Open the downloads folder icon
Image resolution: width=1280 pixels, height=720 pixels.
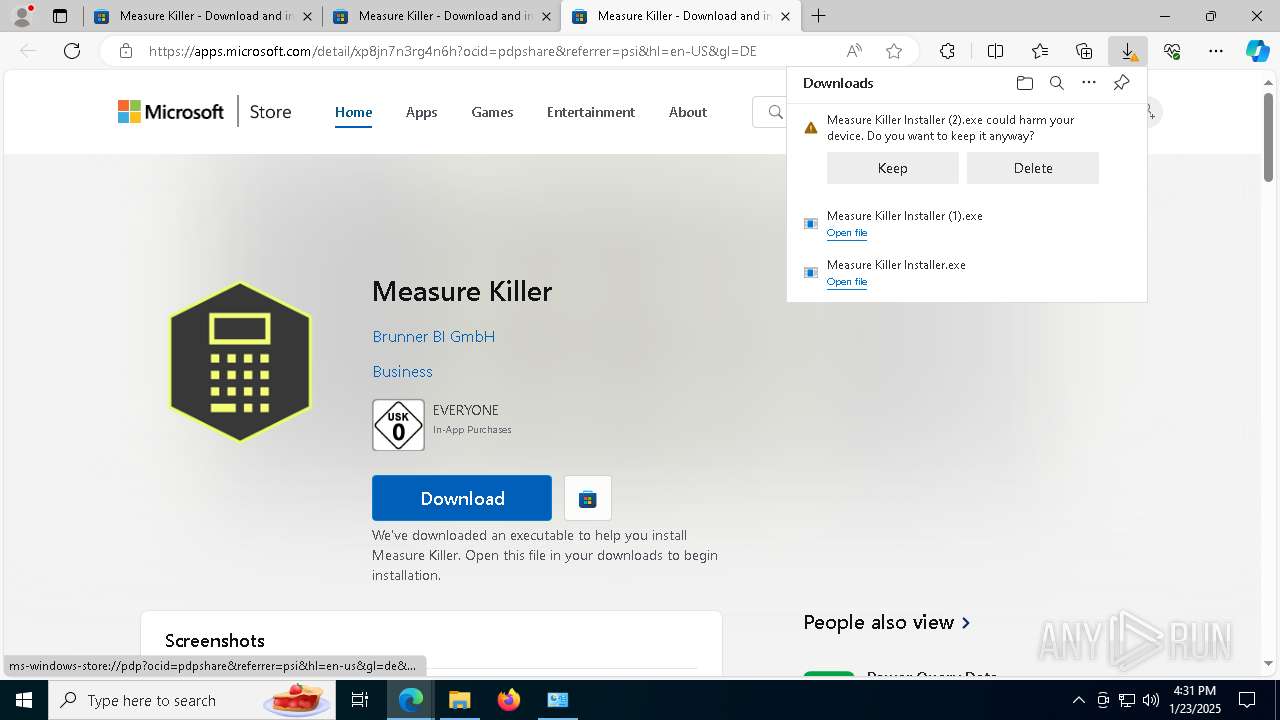1024,83
